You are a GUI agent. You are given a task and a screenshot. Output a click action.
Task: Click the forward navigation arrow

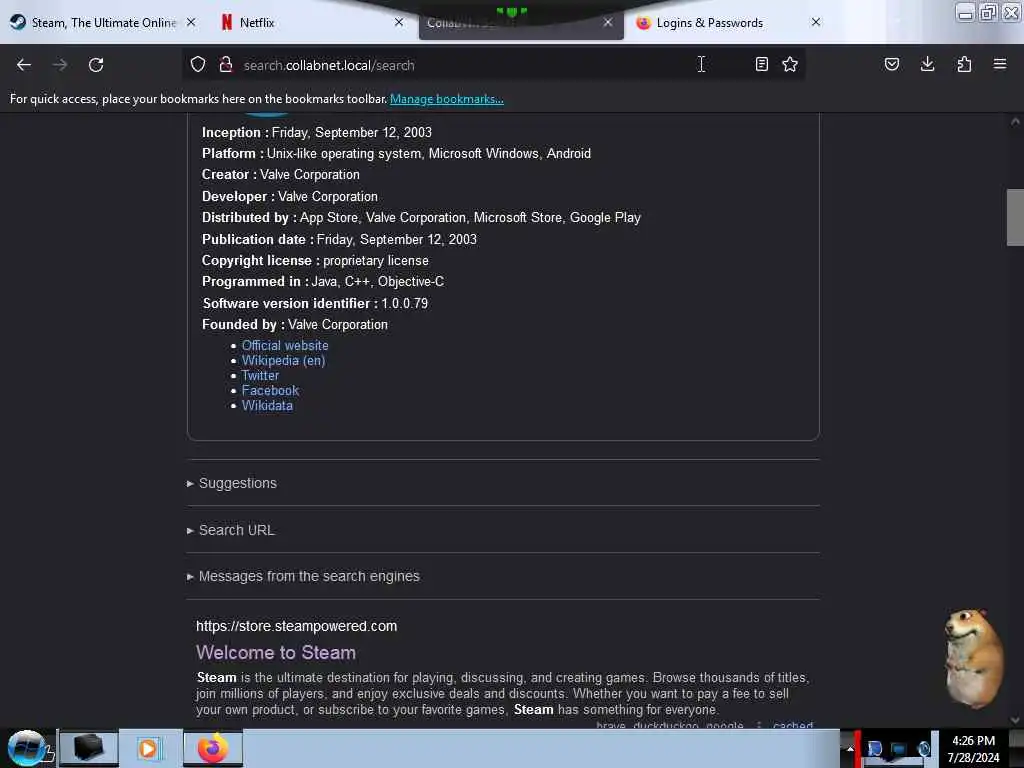pos(59,65)
